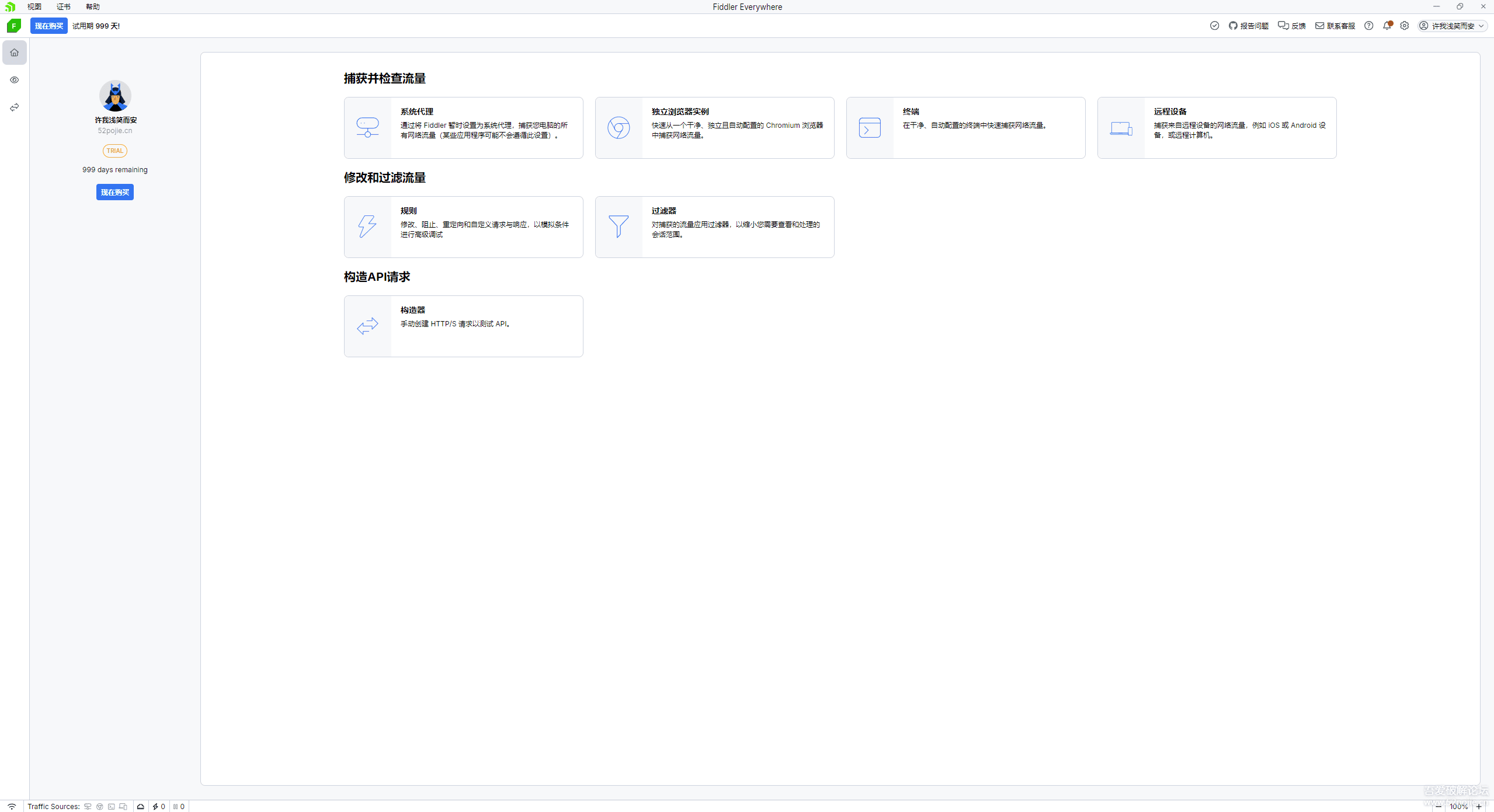The height and width of the screenshot is (812, 1494).
Task: Expand the 许我浅笑而安 account dropdown
Action: pyautogui.click(x=1453, y=26)
